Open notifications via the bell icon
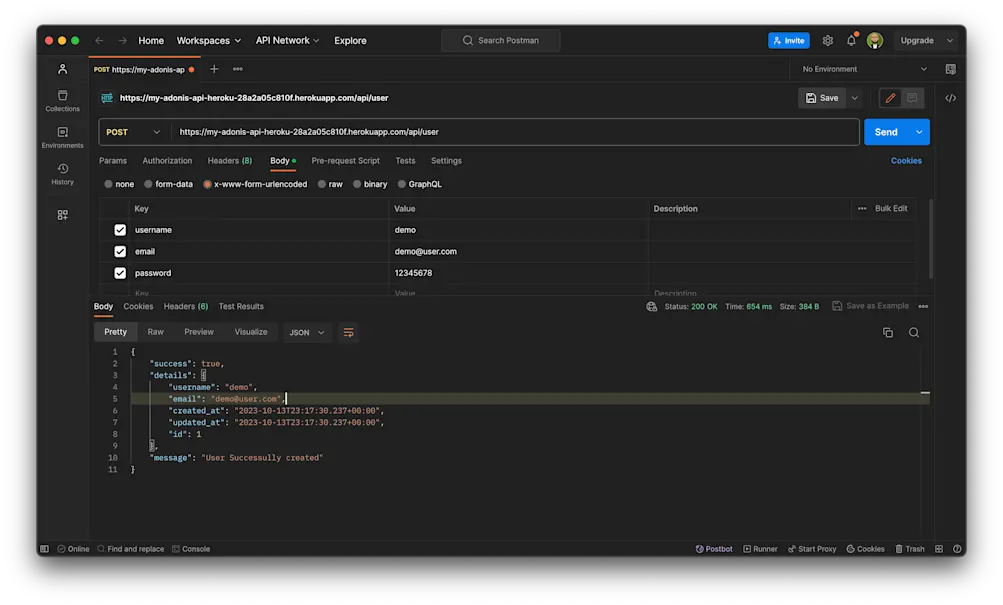Screen dimensions: 1003x605 tap(850, 40)
